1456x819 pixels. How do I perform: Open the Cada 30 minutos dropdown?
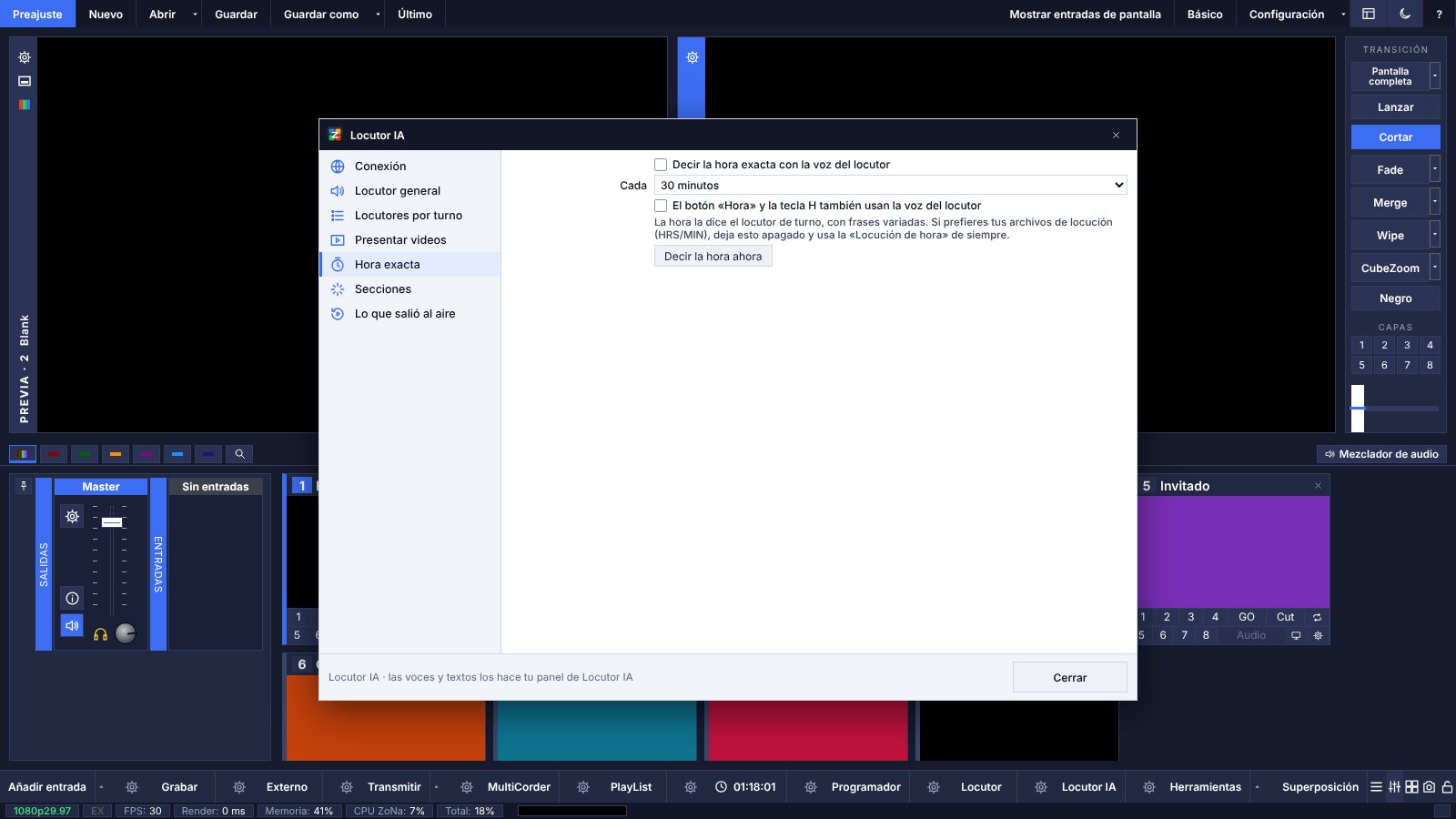click(891, 185)
